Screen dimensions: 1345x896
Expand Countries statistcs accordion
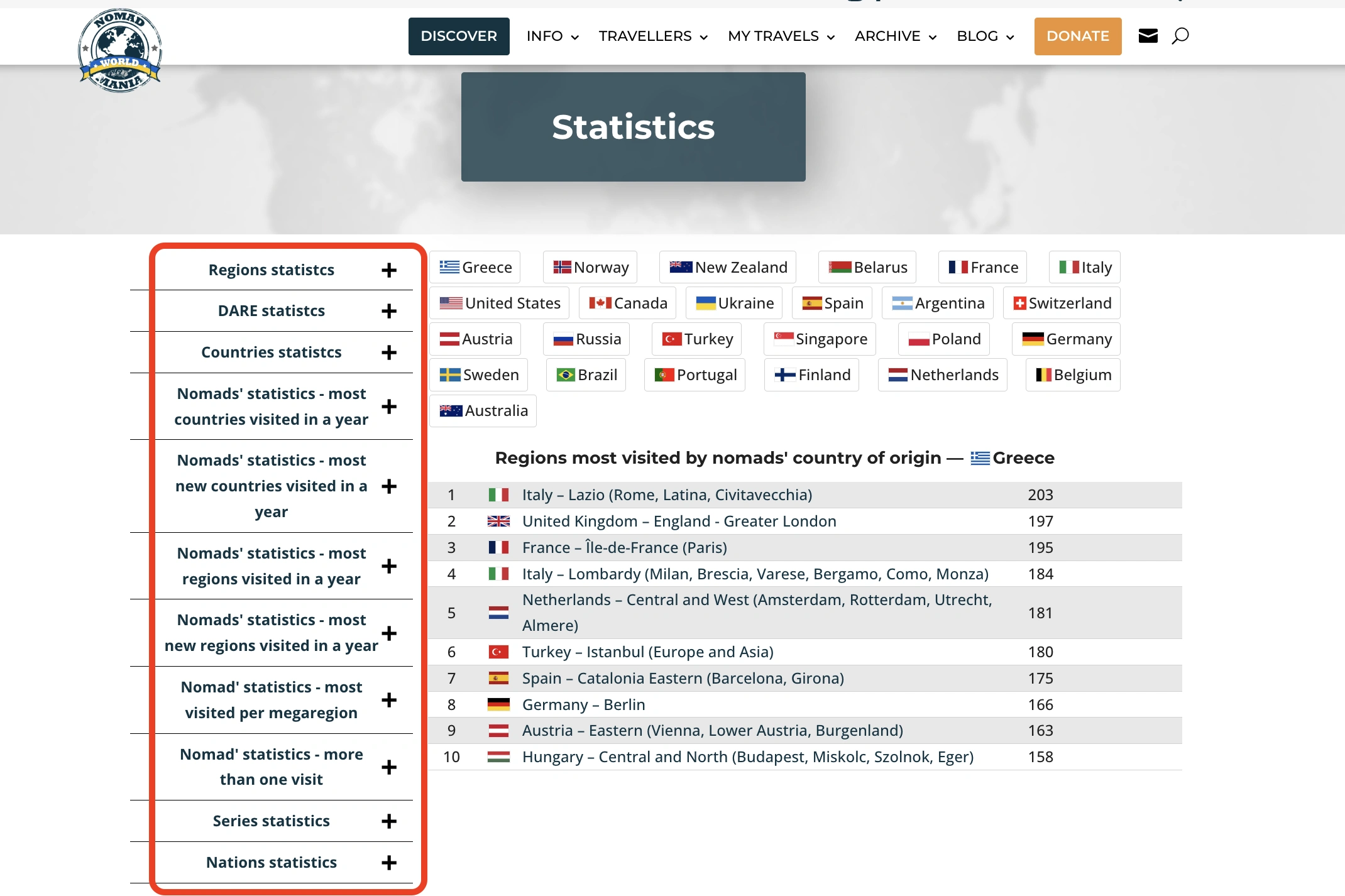[389, 352]
